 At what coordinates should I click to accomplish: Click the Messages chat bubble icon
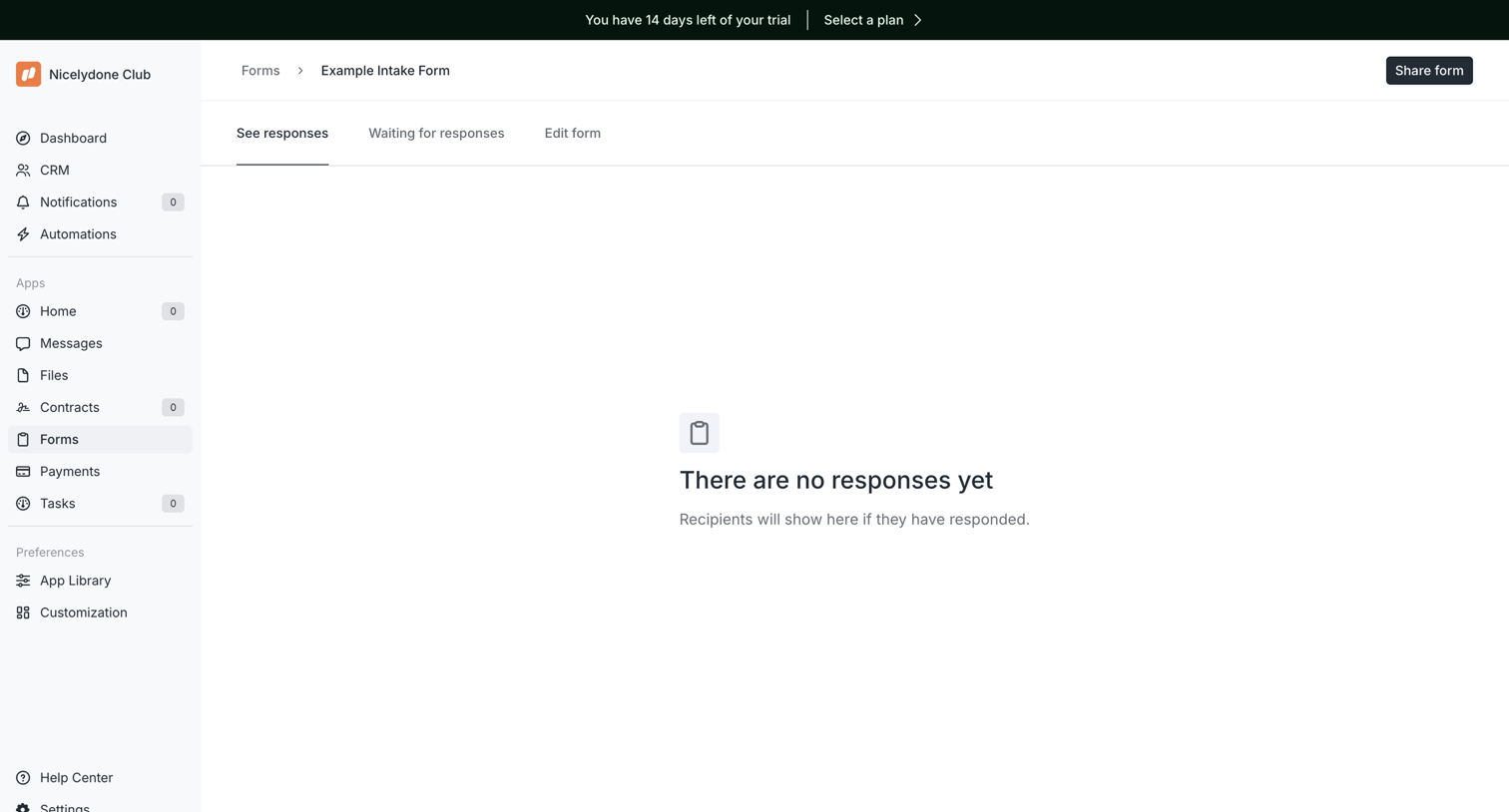pyautogui.click(x=23, y=343)
